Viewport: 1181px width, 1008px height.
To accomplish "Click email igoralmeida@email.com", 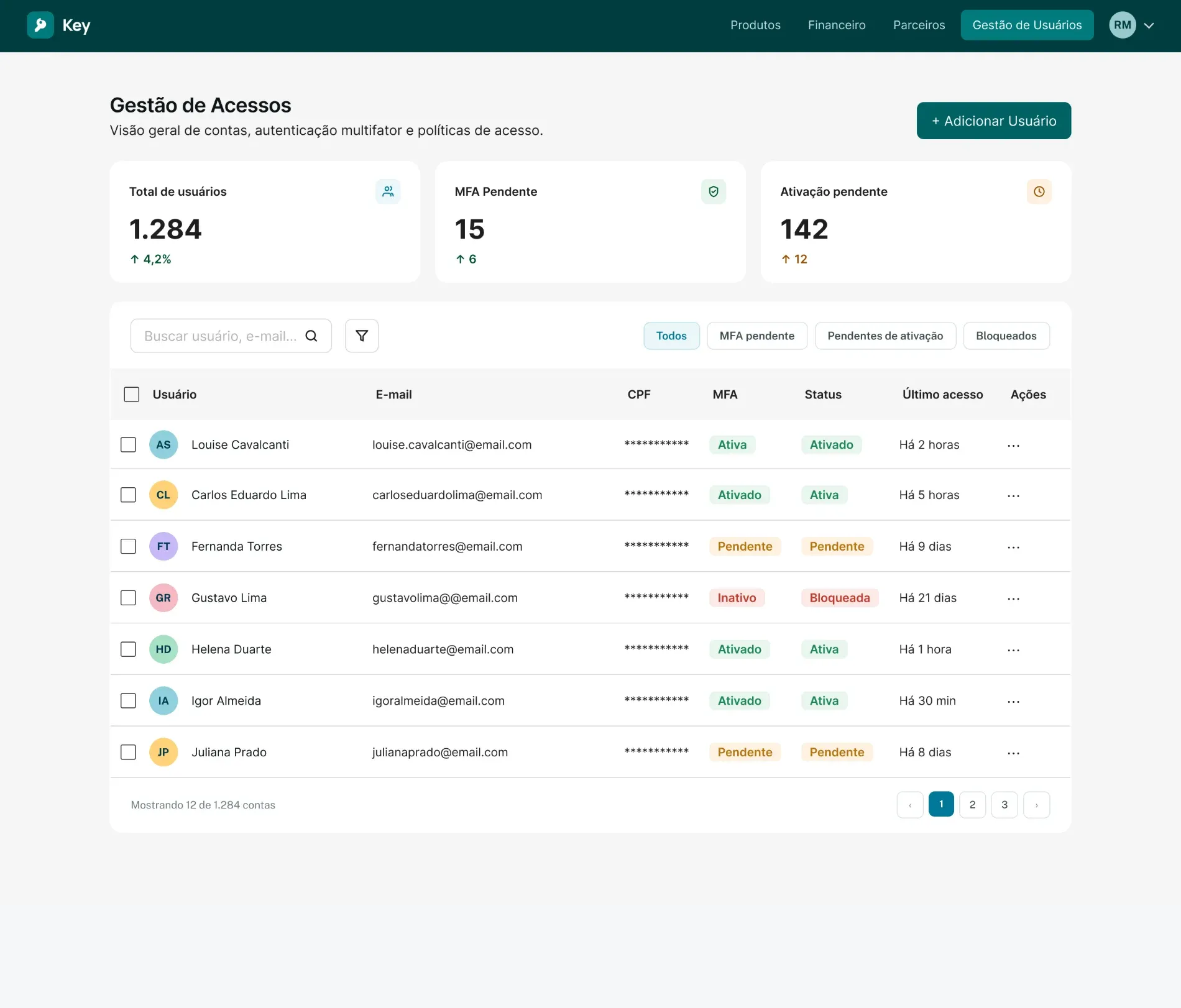I will tap(438, 701).
